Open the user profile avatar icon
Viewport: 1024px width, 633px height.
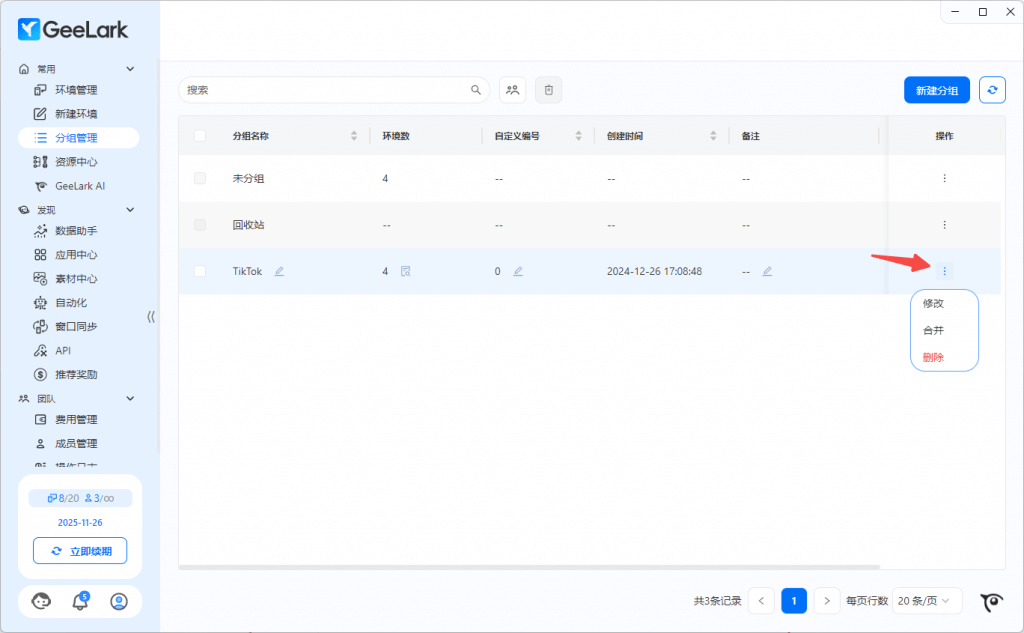point(119,601)
